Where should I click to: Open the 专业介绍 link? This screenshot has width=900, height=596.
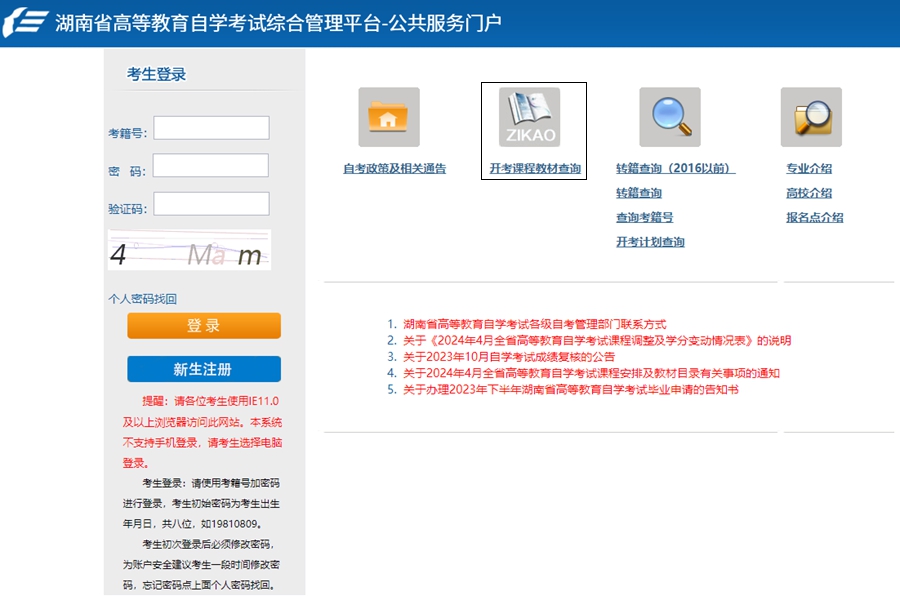point(809,168)
